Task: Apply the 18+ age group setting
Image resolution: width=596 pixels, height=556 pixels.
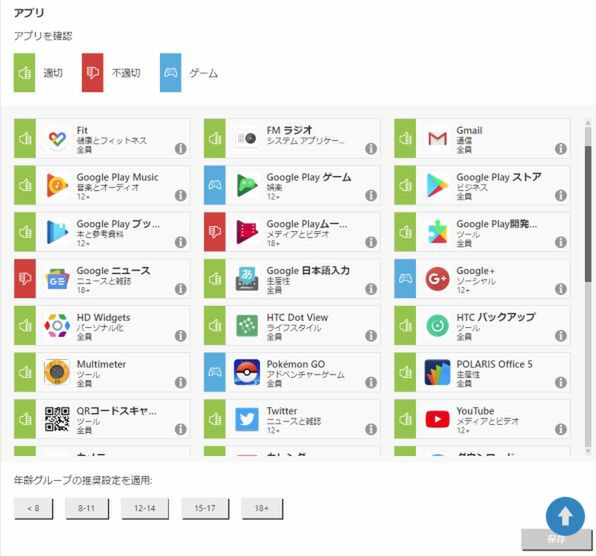Action: tap(262, 508)
